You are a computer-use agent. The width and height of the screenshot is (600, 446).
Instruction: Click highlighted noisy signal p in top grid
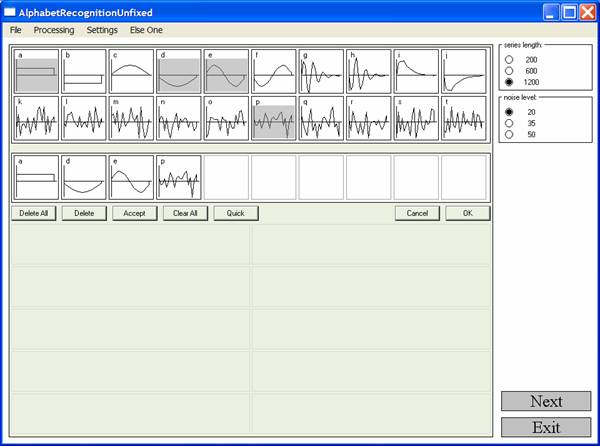point(274,118)
